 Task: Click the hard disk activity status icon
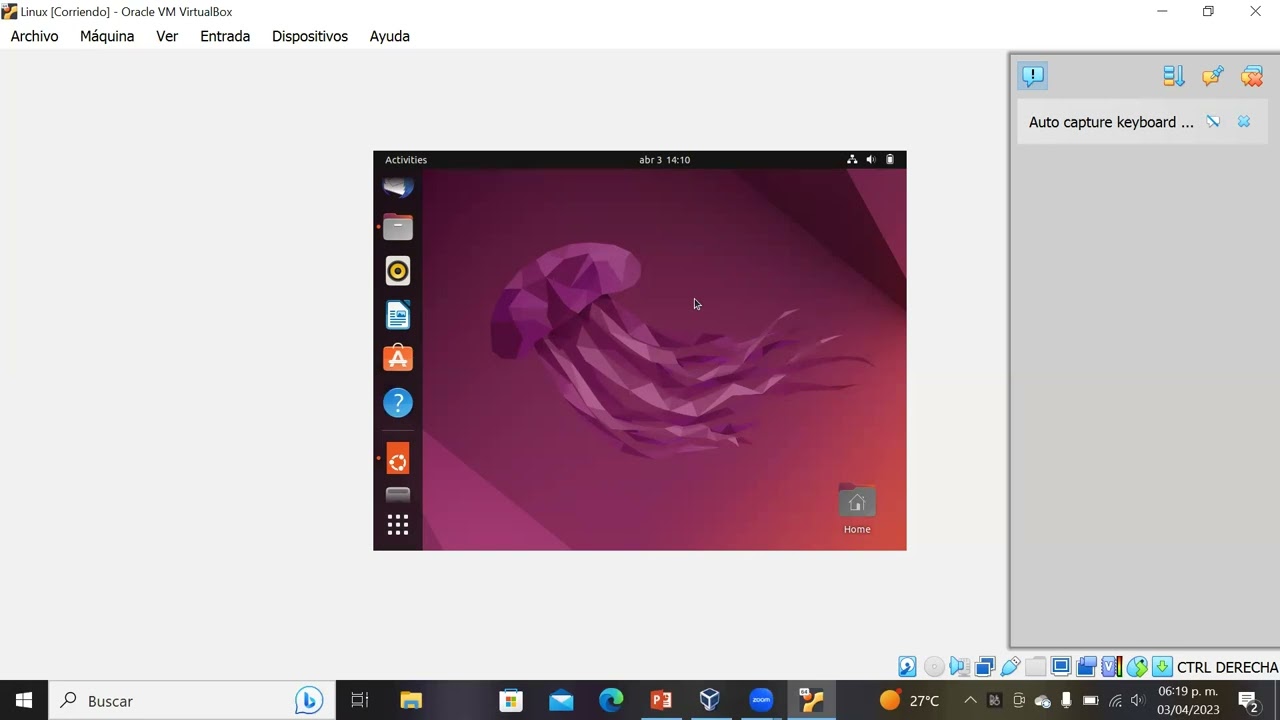point(907,667)
